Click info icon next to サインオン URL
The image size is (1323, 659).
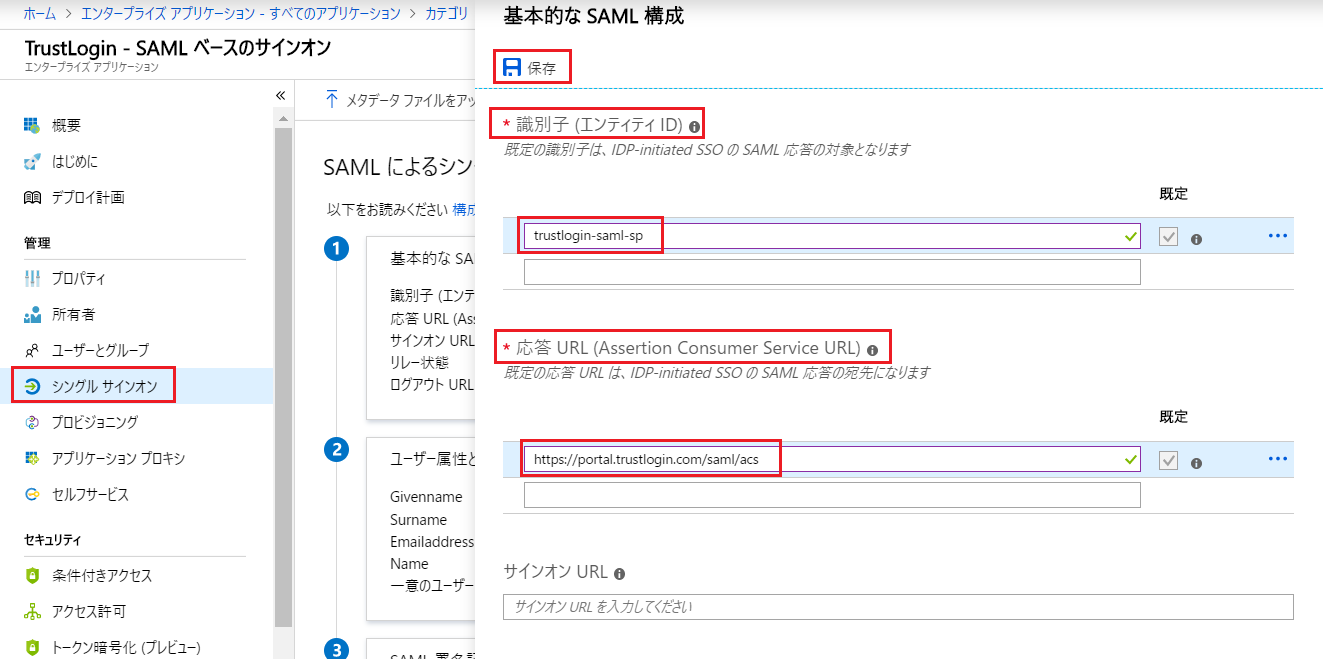(x=619, y=574)
